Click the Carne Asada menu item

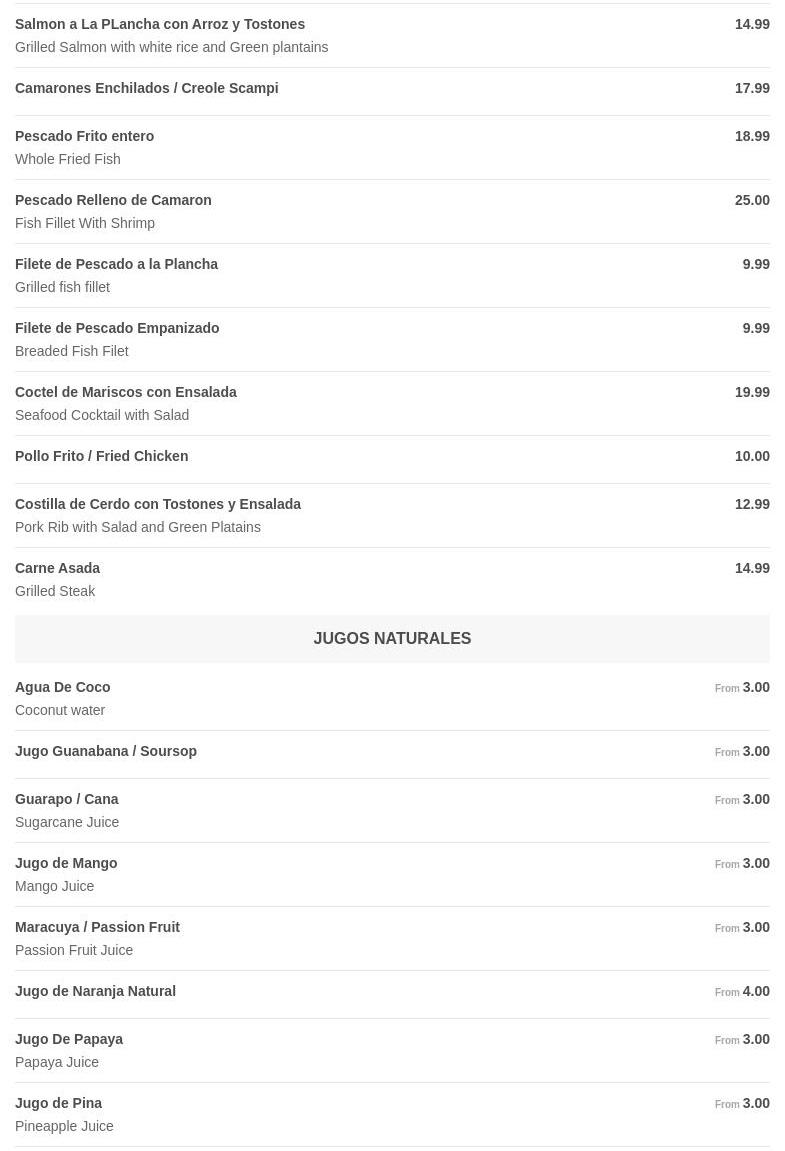pos(57,568)
